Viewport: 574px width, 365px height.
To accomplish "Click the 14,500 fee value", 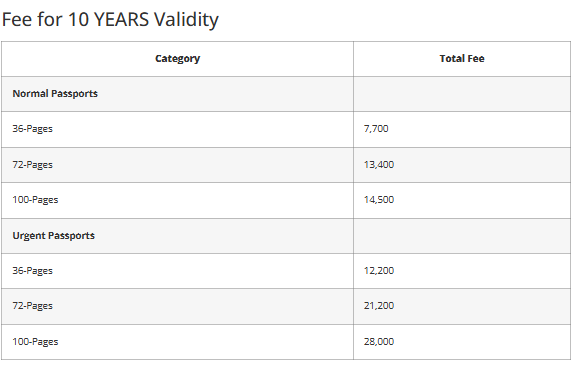I will [379, 200].
